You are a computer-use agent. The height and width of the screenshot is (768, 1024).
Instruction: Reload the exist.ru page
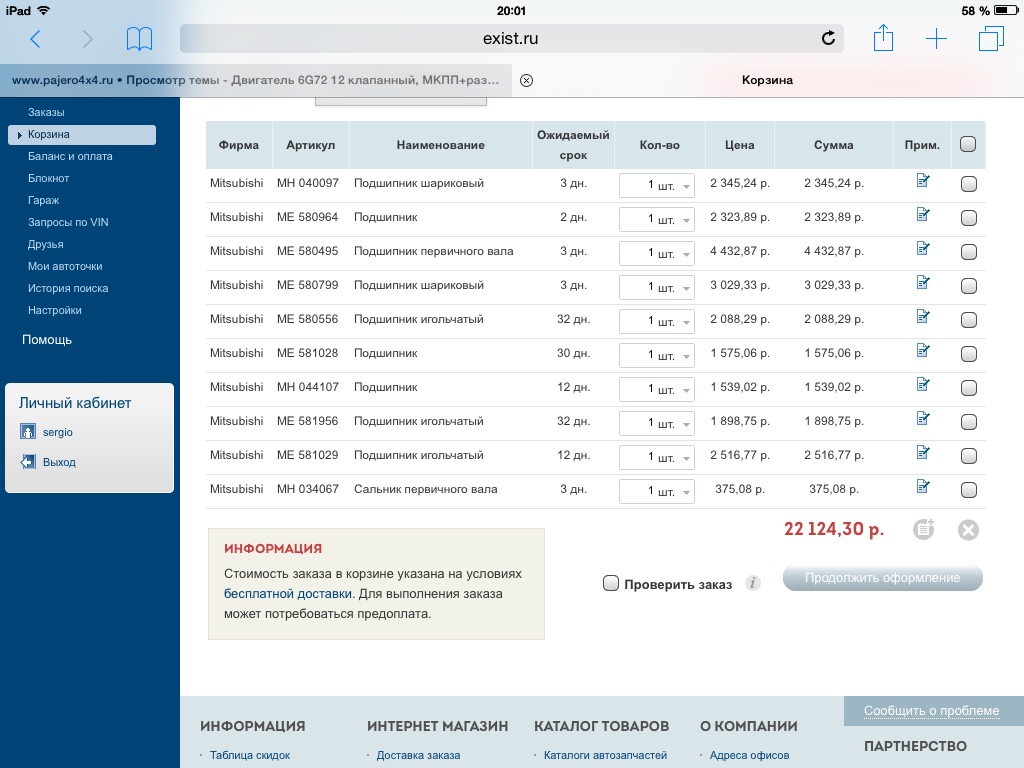click(827, 39)
